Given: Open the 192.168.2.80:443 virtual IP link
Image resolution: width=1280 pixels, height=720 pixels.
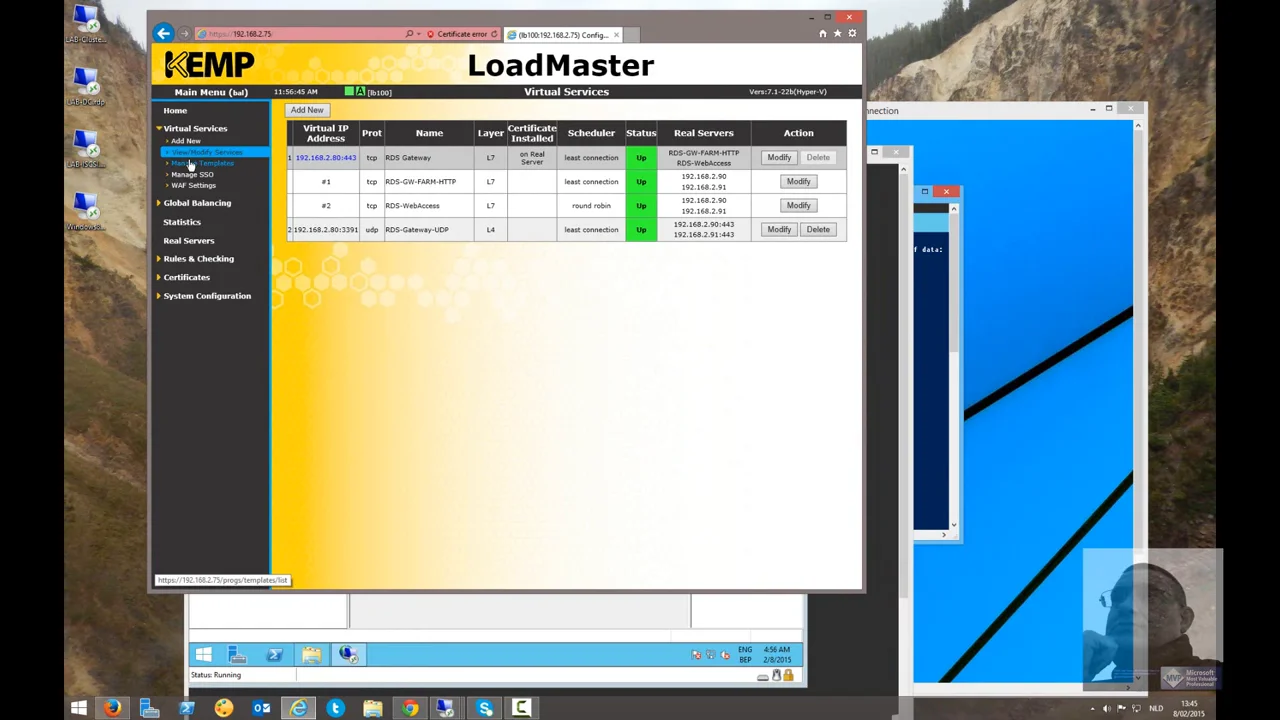Looking at the screenshot, I should (326, 158).
